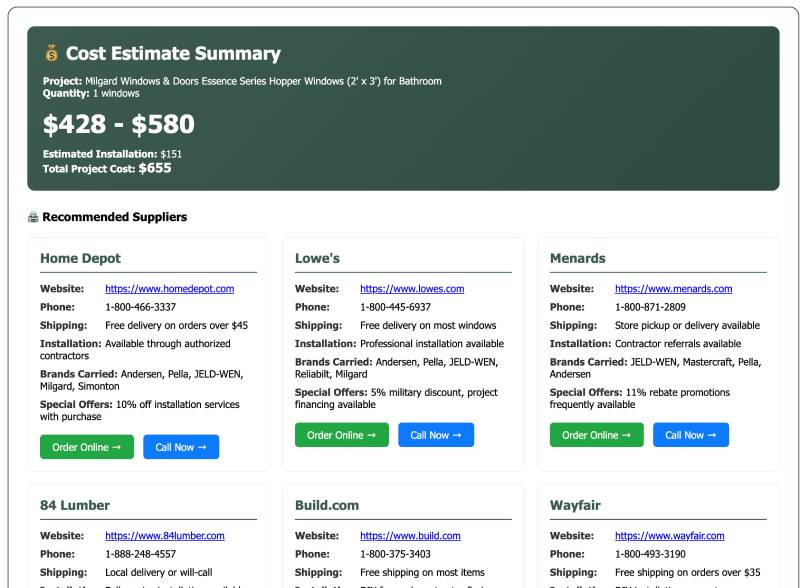Click Lowe's phone number 1-800-445-6937
800x588 pixels.
[395, 307]
